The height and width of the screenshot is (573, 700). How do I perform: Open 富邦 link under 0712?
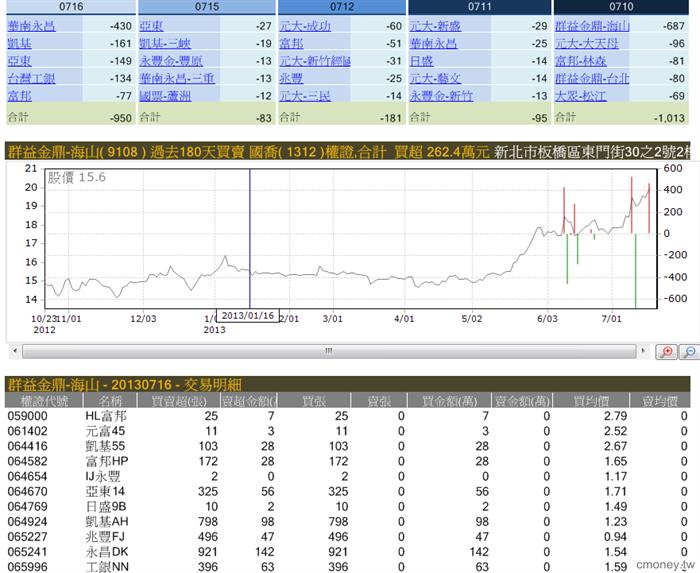pos(292,43)
